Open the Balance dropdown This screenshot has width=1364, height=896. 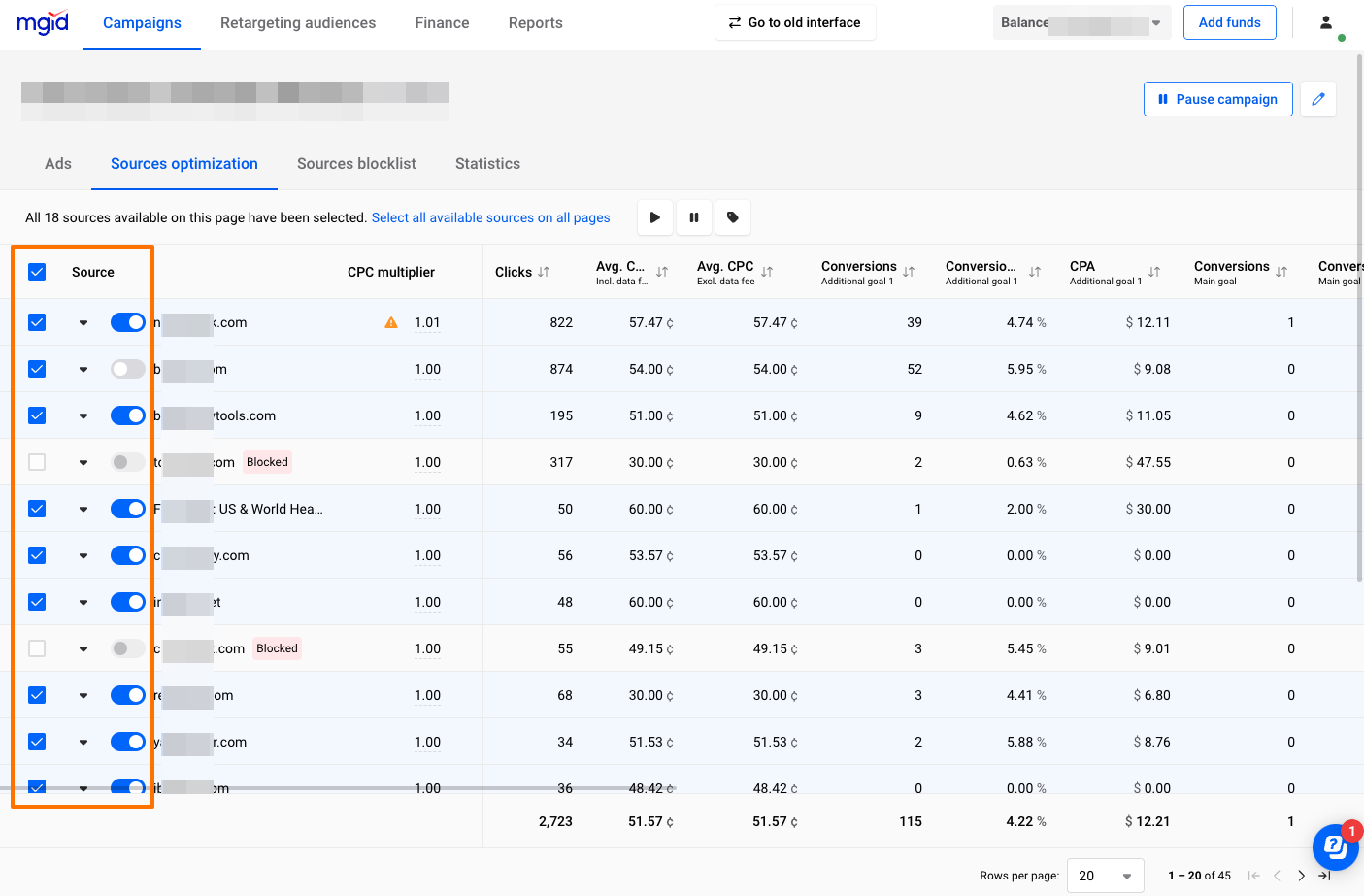point(1081,22)
